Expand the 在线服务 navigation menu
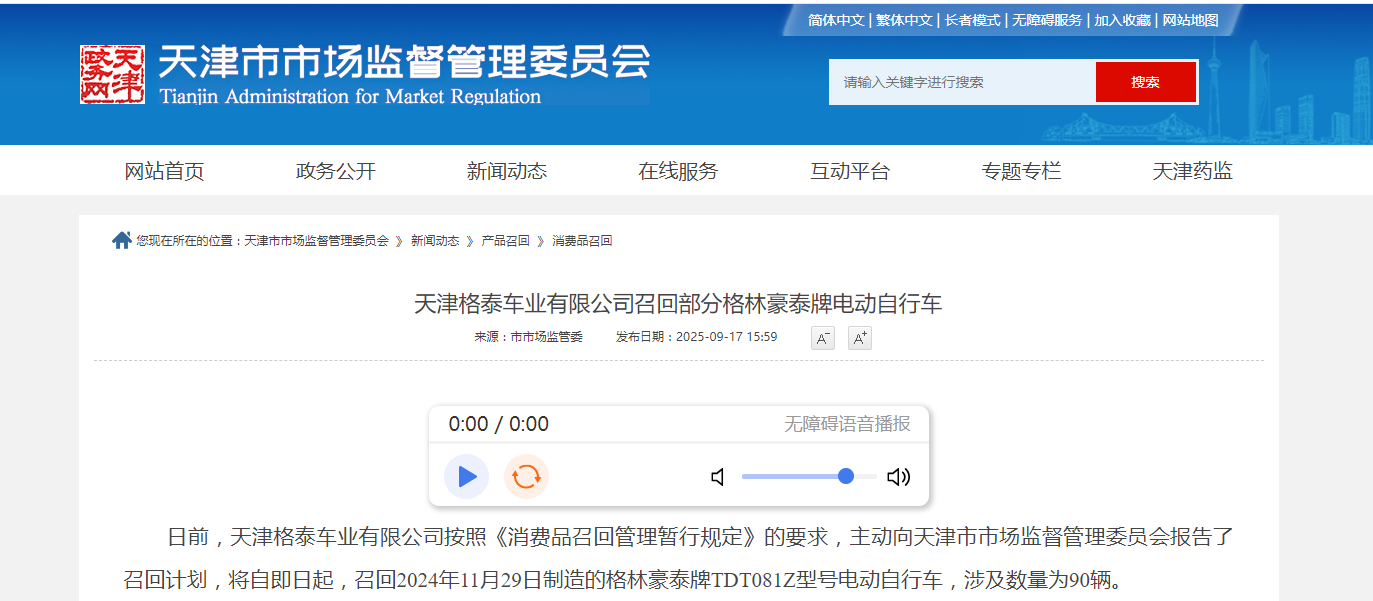 click(678, 171)
